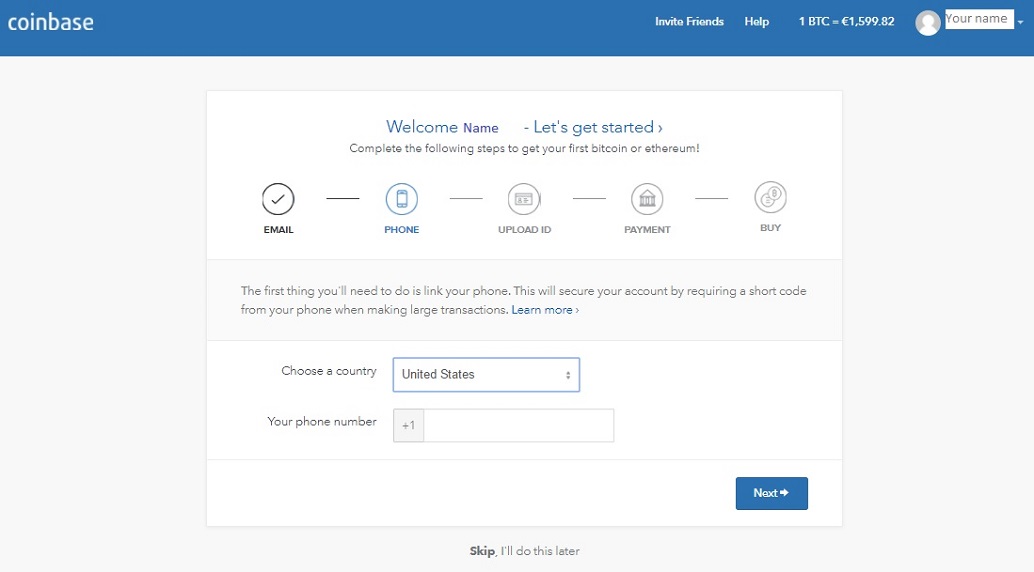Click the Let's get started chevron heading
This screenshot has width=1034, height=572.
593,127
